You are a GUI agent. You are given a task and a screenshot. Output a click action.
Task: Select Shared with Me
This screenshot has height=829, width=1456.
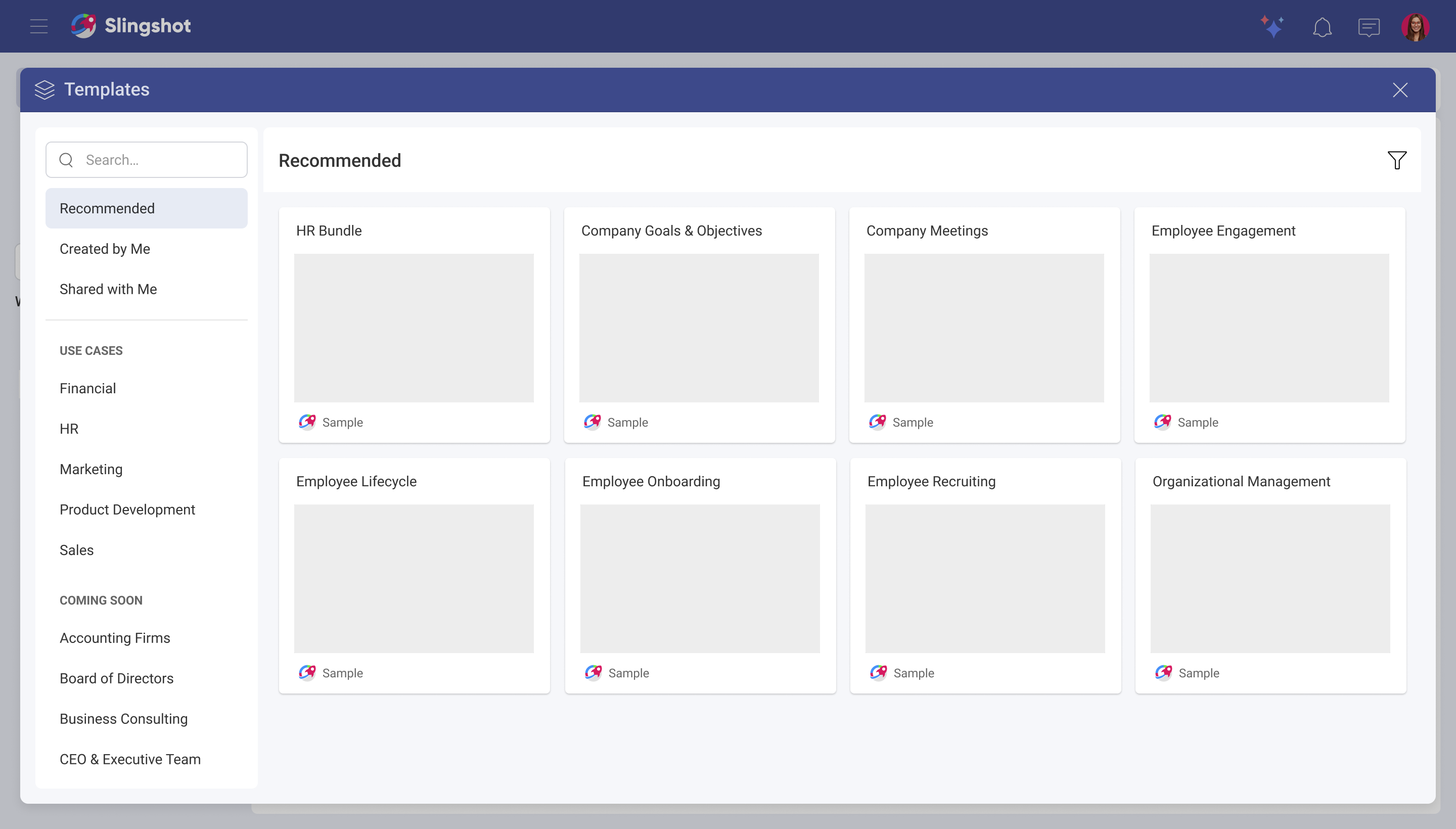(x=146, y=289)
